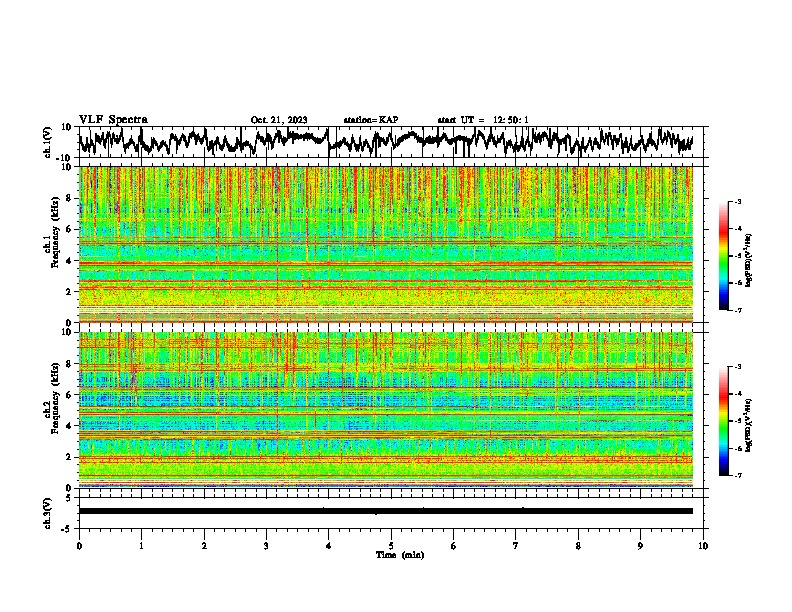Click the time axis tick label "0"

79,546
